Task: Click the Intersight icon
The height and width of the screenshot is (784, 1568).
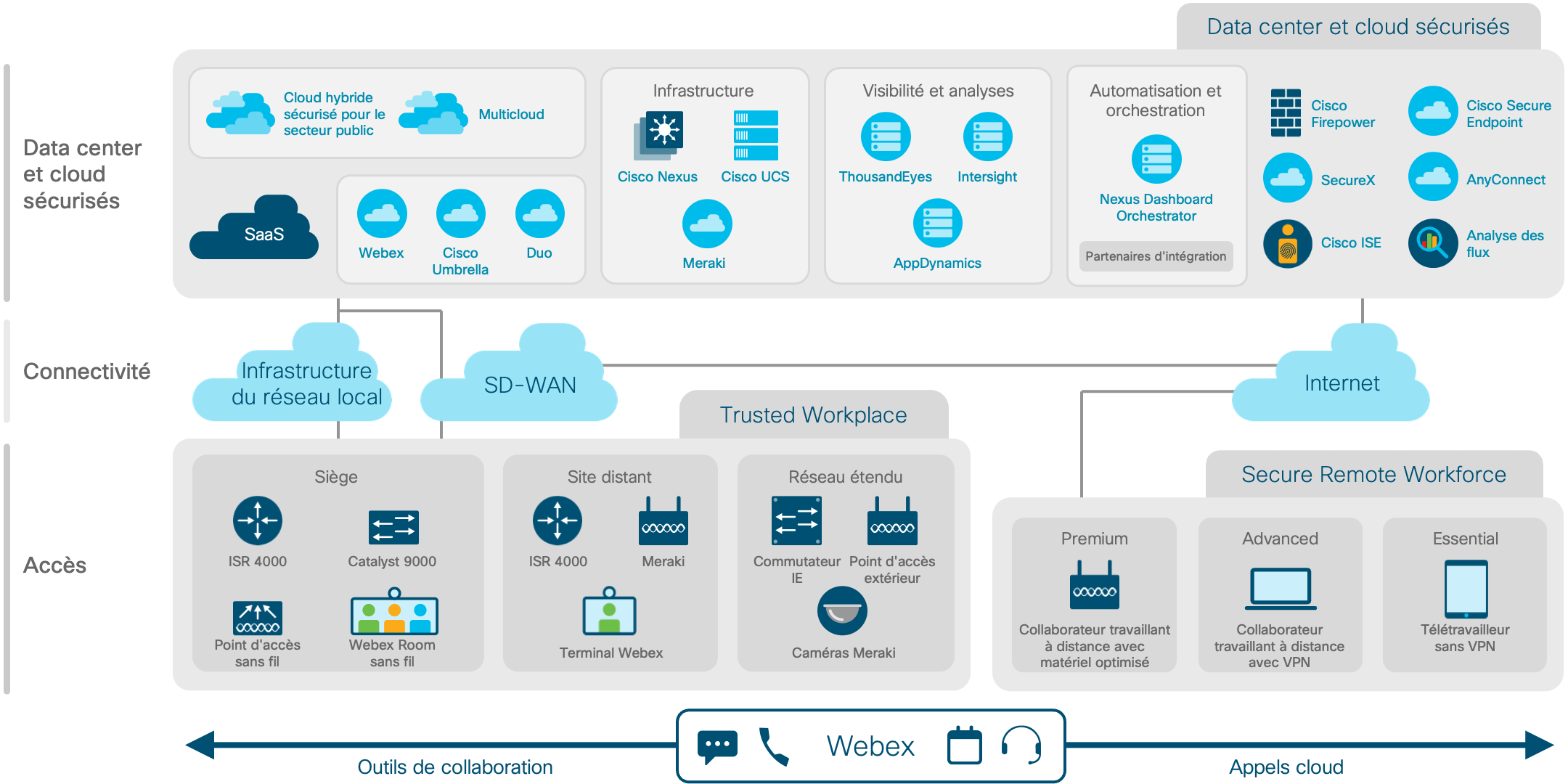Action: tap(987, 136)
